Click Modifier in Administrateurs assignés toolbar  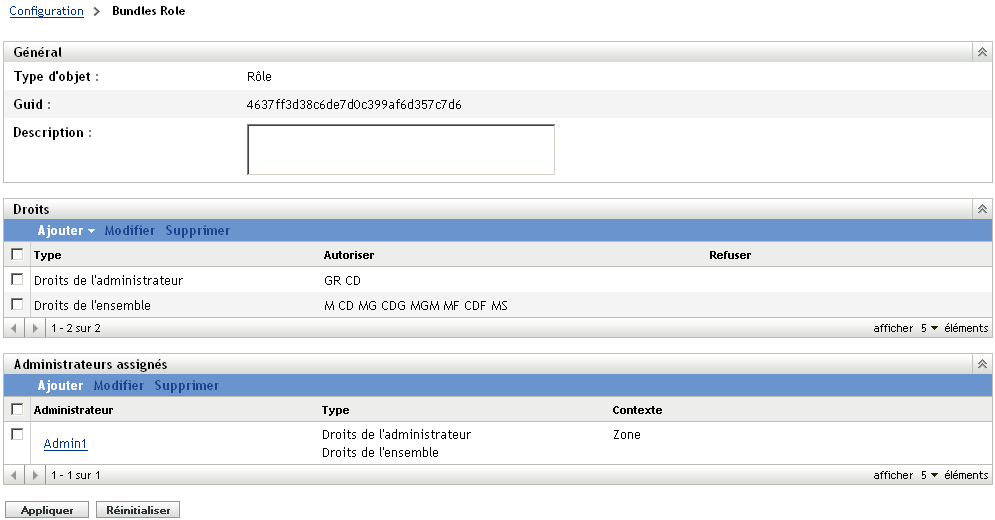pos(119,385)
